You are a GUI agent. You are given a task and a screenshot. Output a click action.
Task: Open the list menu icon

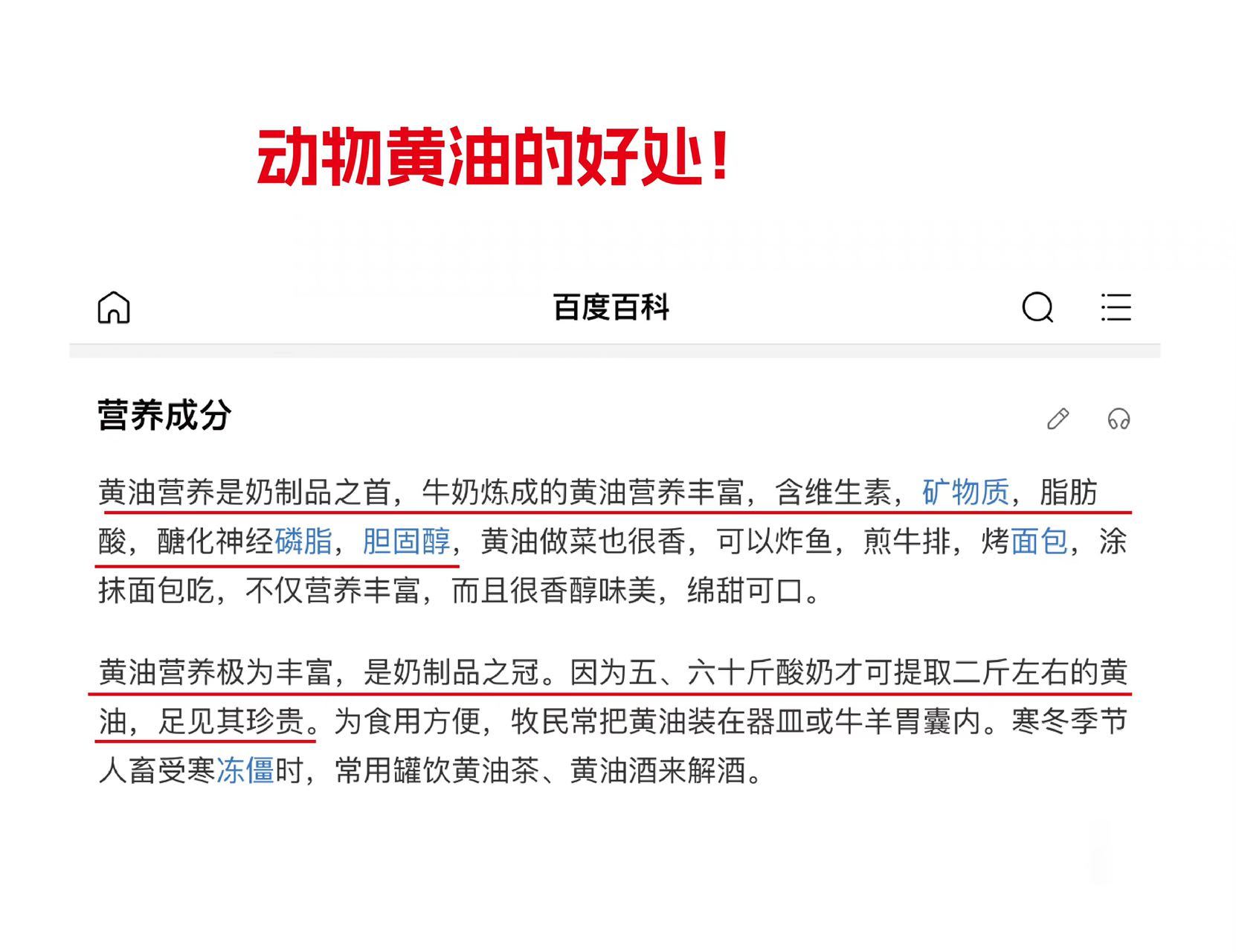1116,307
